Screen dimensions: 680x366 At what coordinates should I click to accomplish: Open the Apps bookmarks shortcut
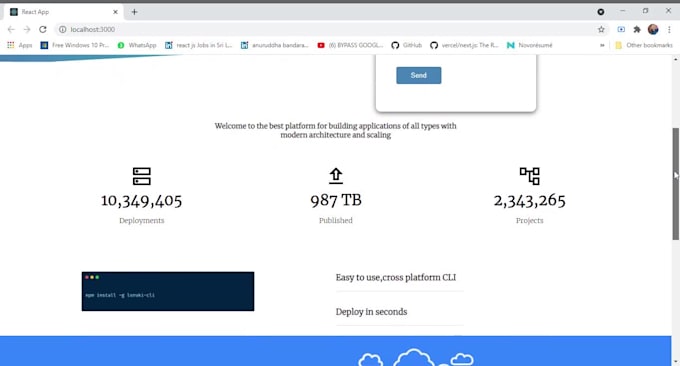tap(20, 45)
